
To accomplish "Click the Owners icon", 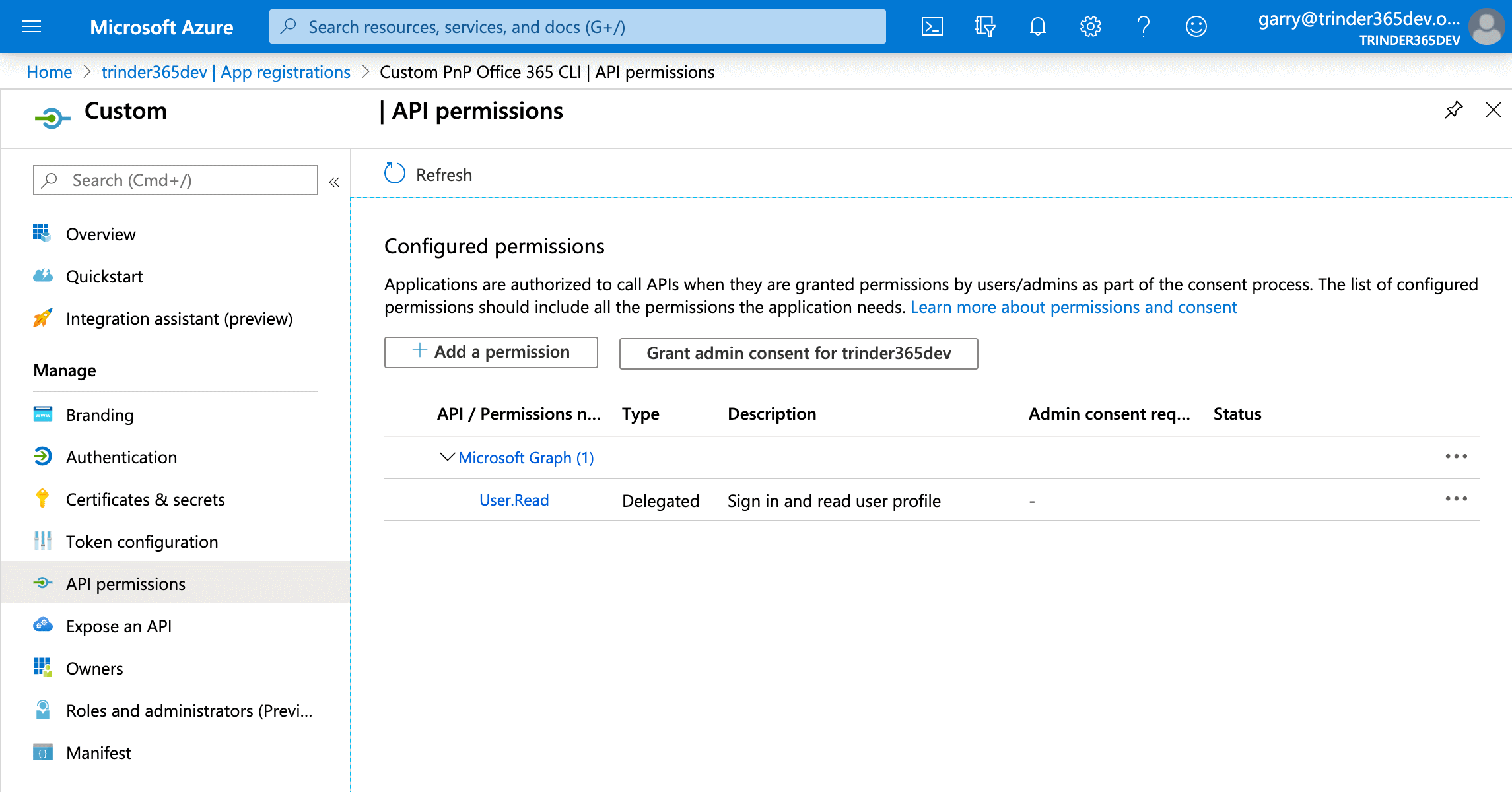I will point(42,667).
